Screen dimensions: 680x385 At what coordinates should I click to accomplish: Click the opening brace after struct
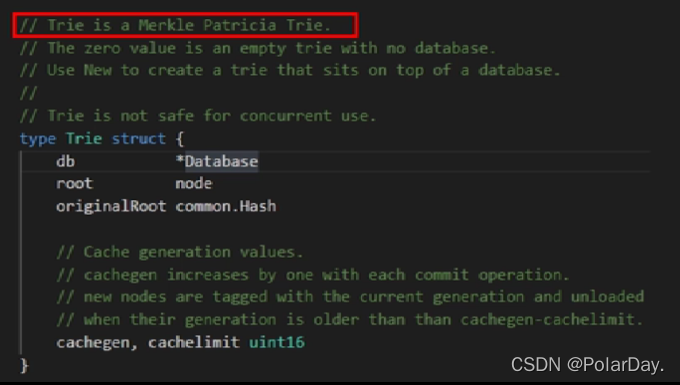(180, 139)
